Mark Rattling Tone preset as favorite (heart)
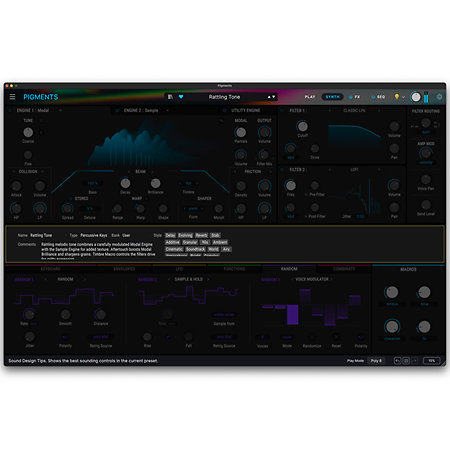450x450 pixels. pyautogui.click(x=181, y=97)
